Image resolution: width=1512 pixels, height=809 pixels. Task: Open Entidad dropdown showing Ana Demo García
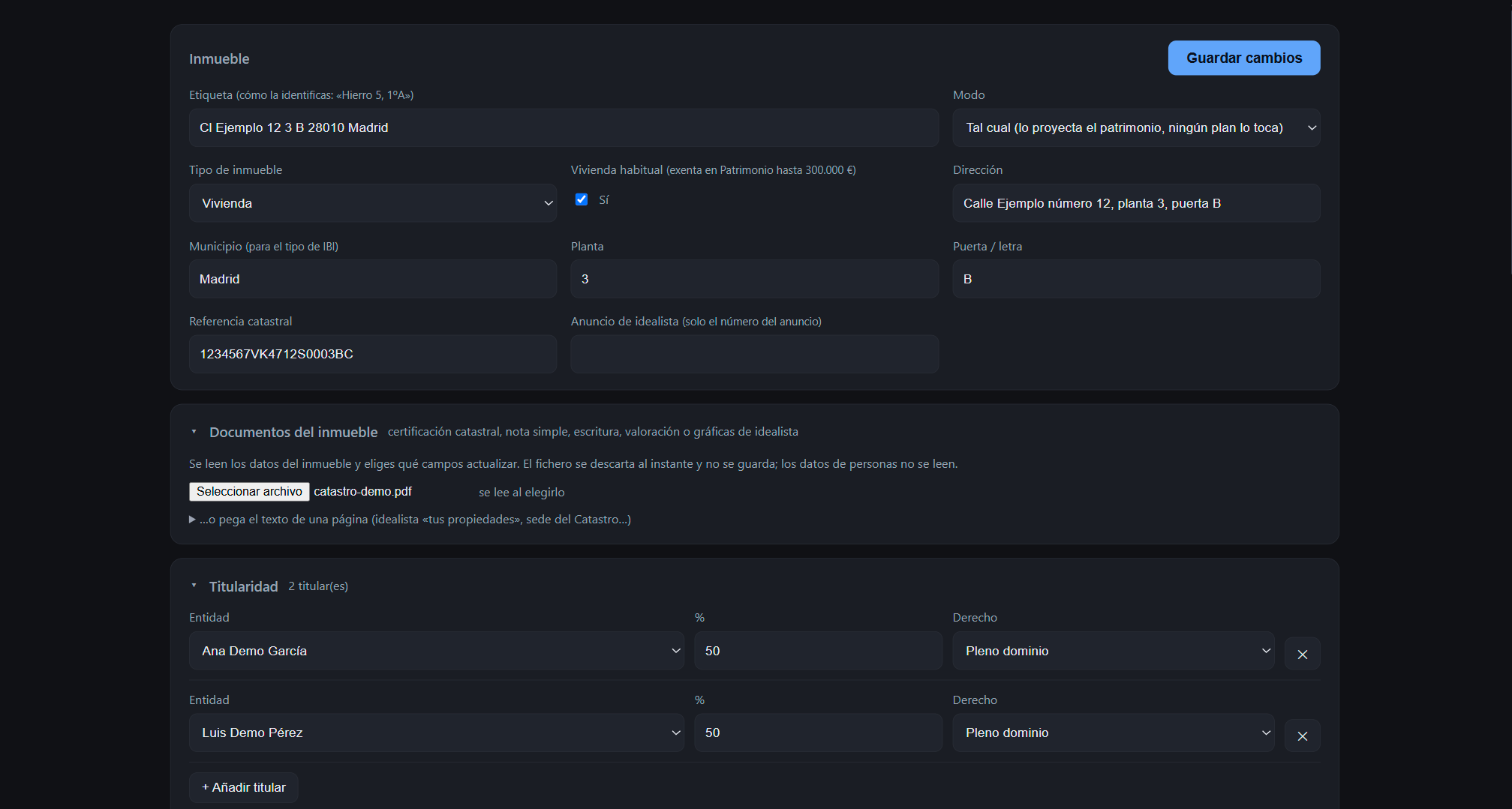tap(436, 651)
